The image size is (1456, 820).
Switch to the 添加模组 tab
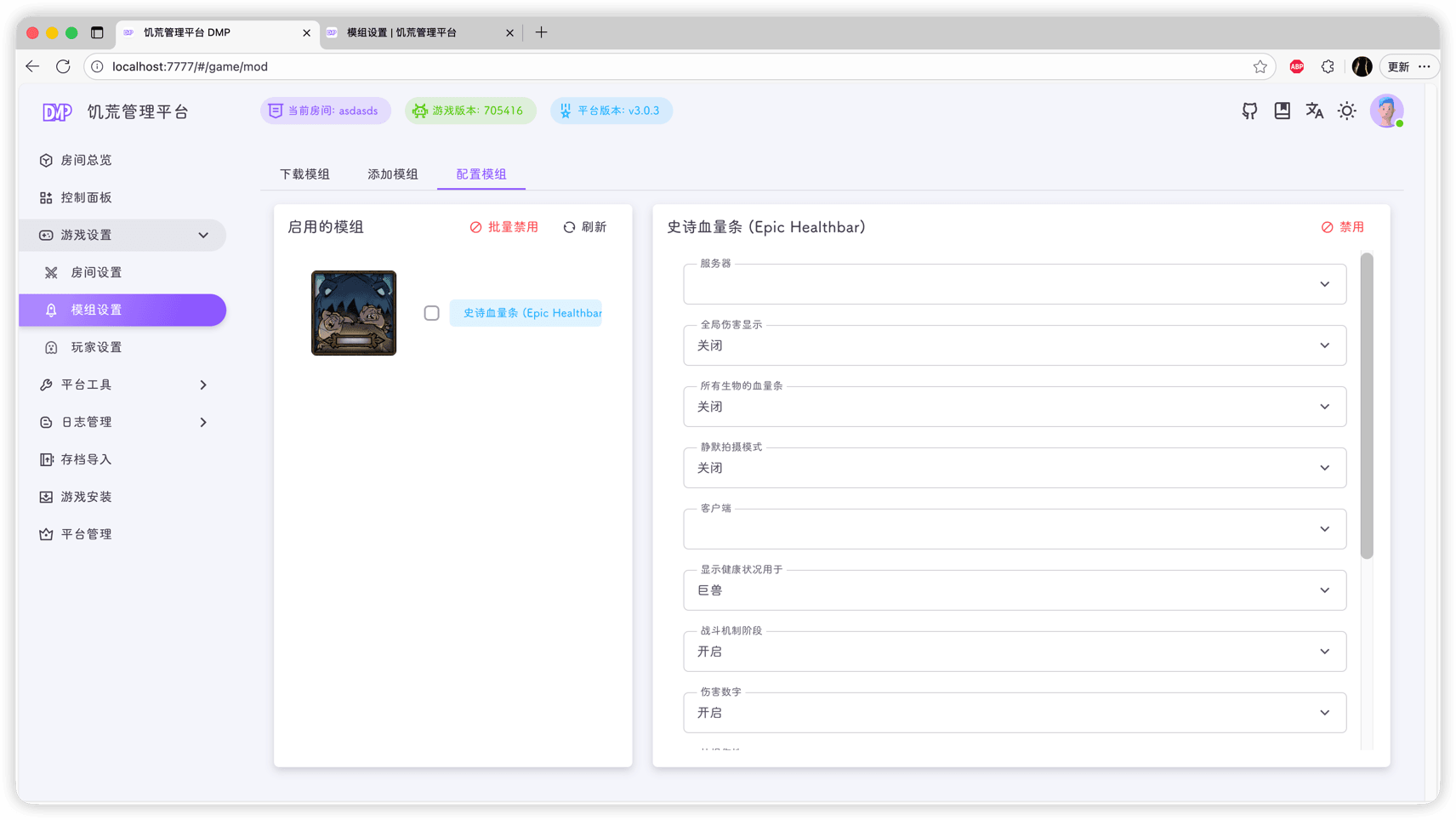392,174
